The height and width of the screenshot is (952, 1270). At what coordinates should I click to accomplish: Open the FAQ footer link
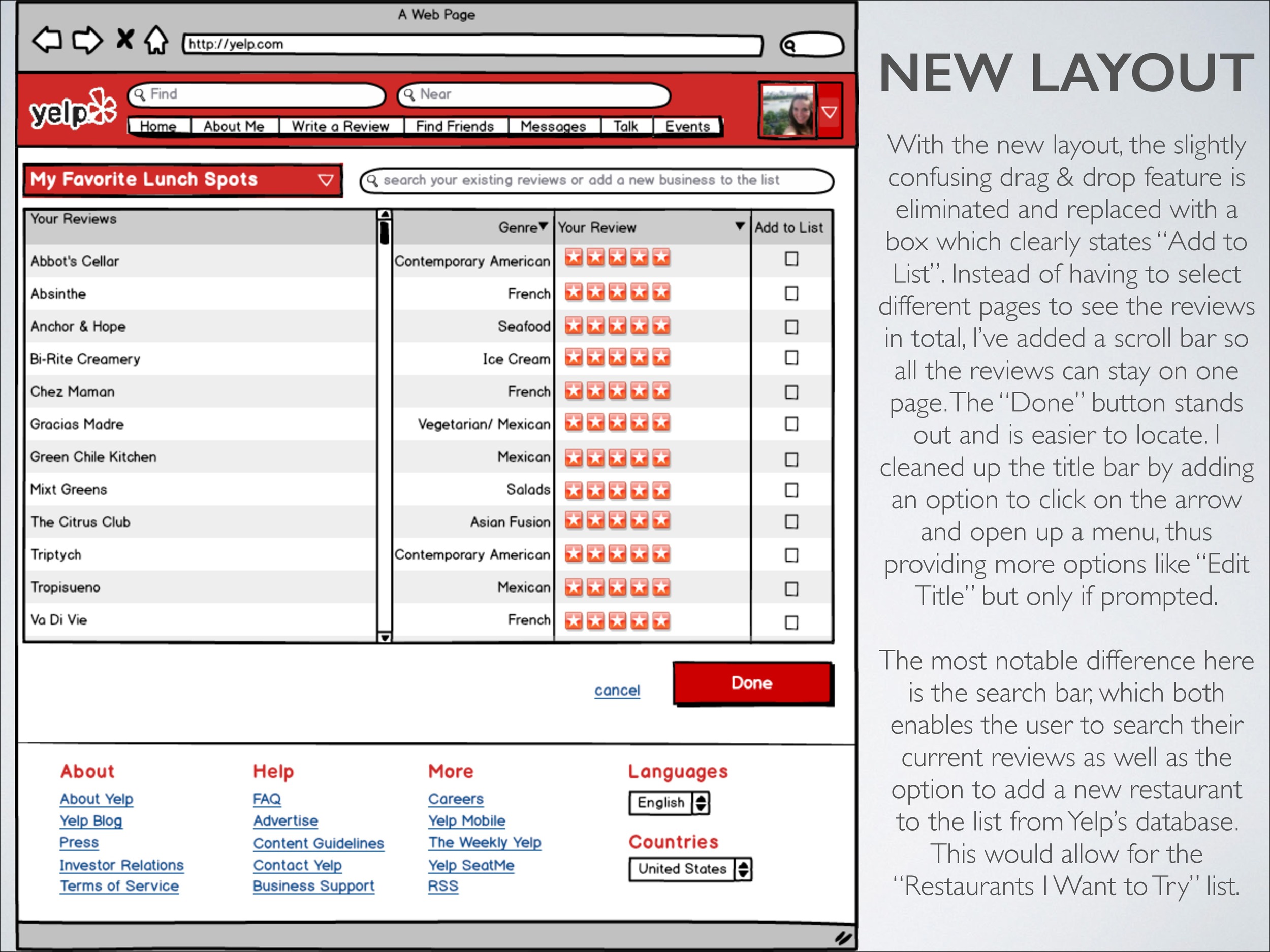pos(267,799)
